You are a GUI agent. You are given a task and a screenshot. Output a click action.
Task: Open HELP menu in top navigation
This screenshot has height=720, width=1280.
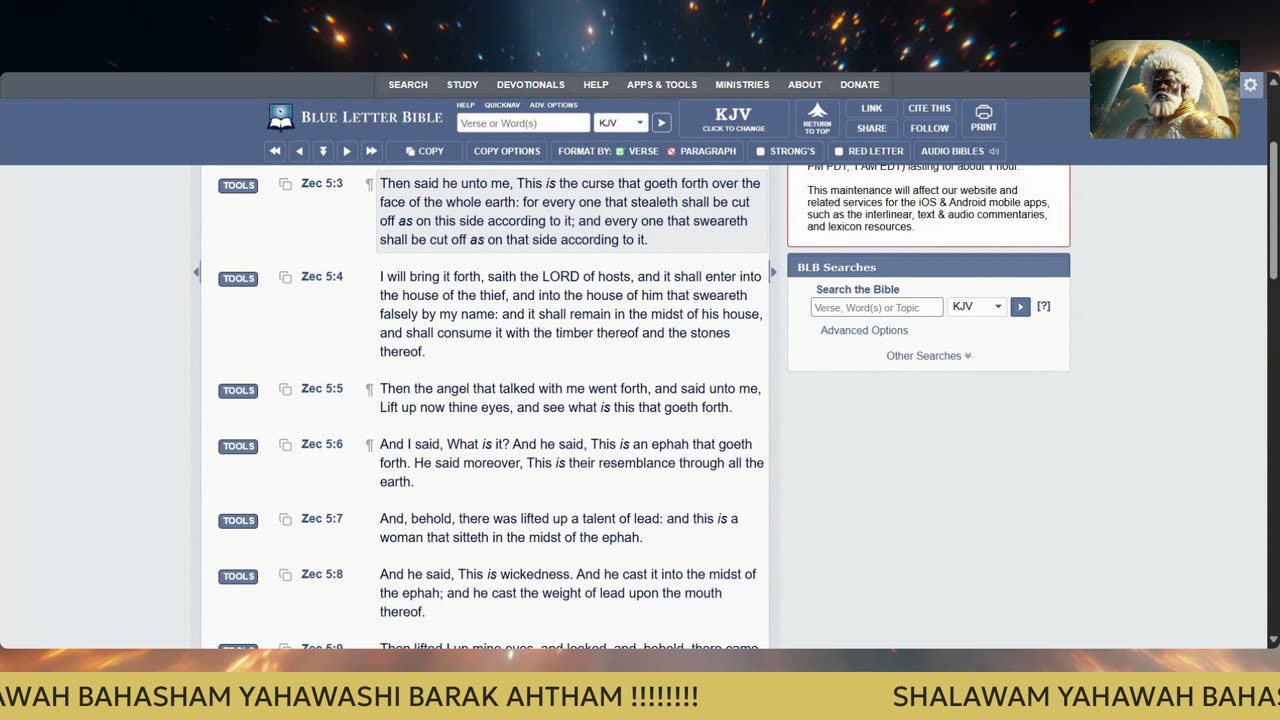point(596,85)
